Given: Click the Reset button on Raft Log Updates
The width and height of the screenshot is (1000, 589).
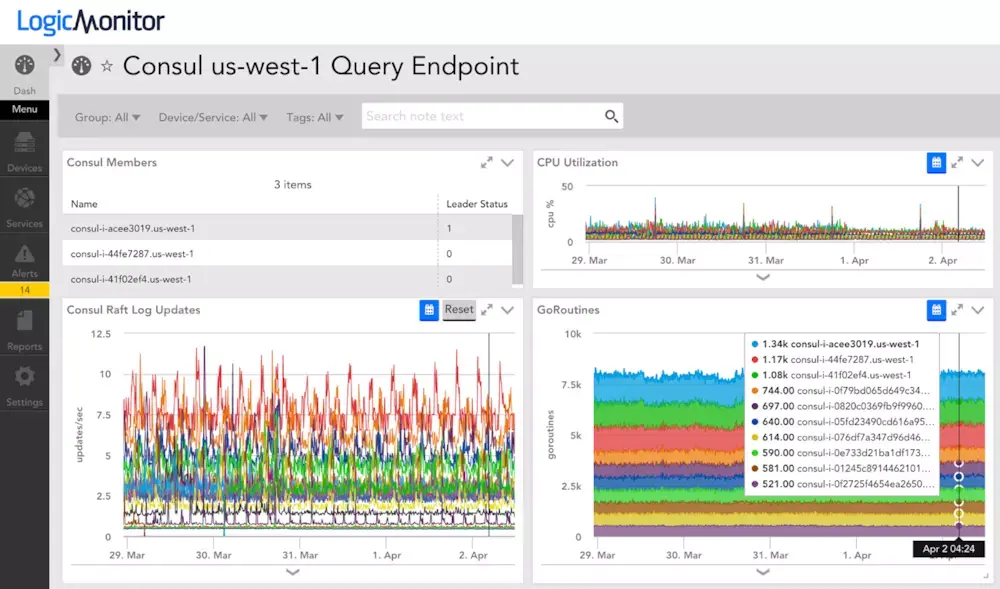Looking at the screenshot, I should point(459,310).
